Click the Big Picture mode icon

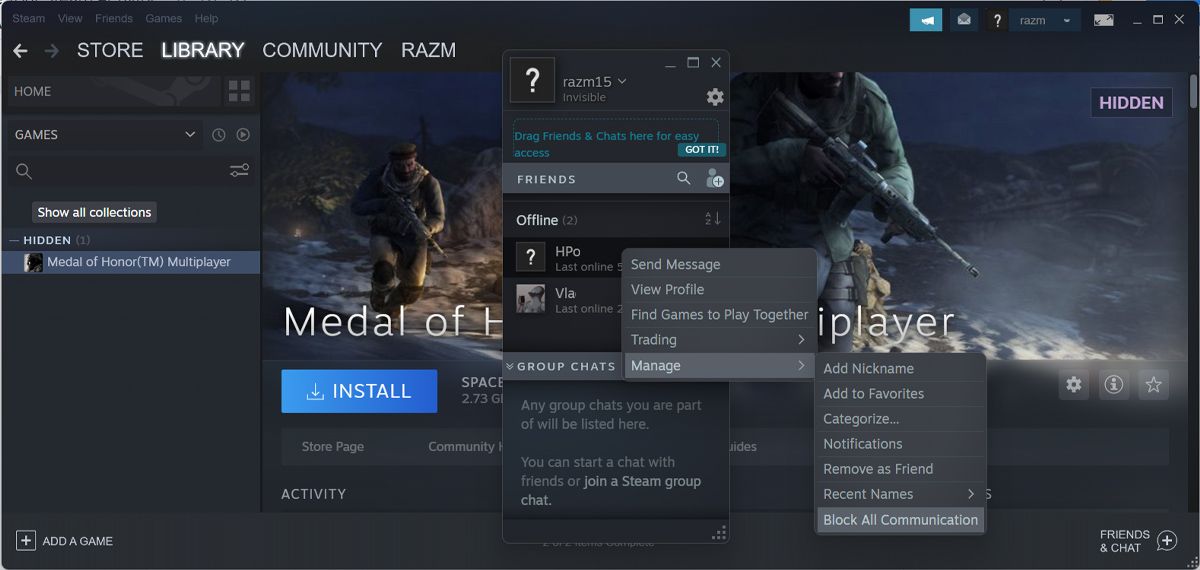click(1104, 20)
